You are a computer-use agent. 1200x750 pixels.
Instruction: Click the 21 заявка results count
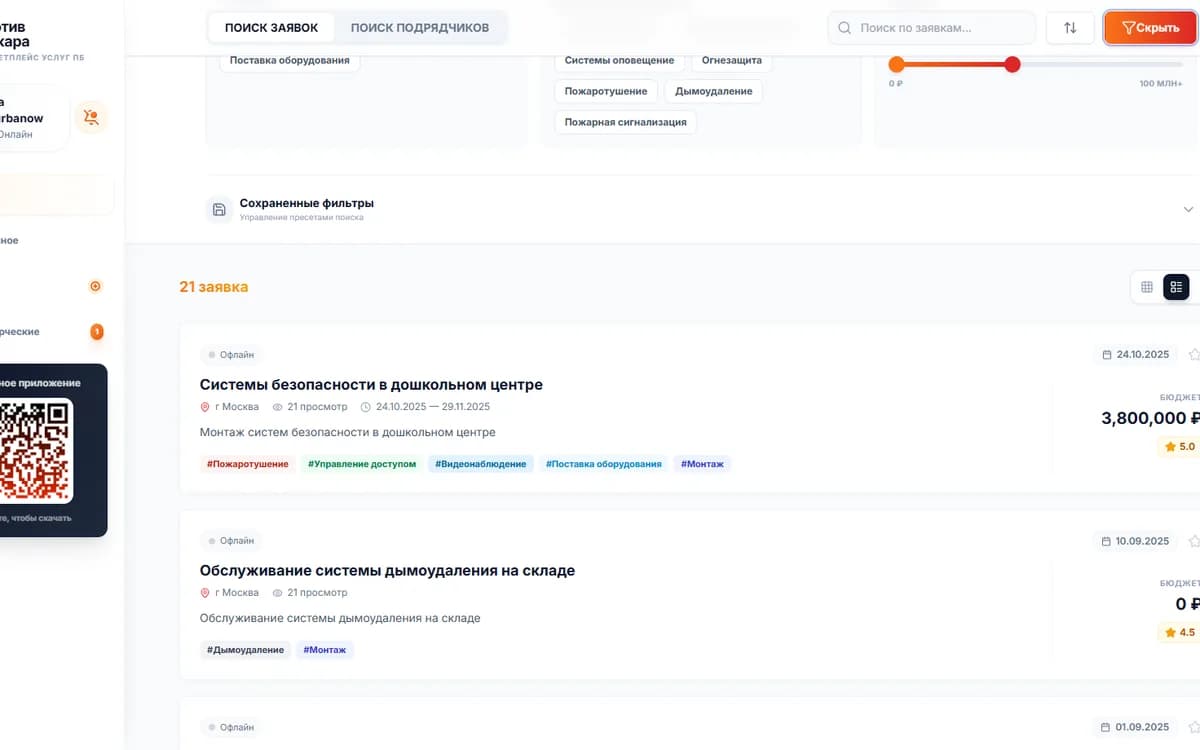(x=214, y=287)
